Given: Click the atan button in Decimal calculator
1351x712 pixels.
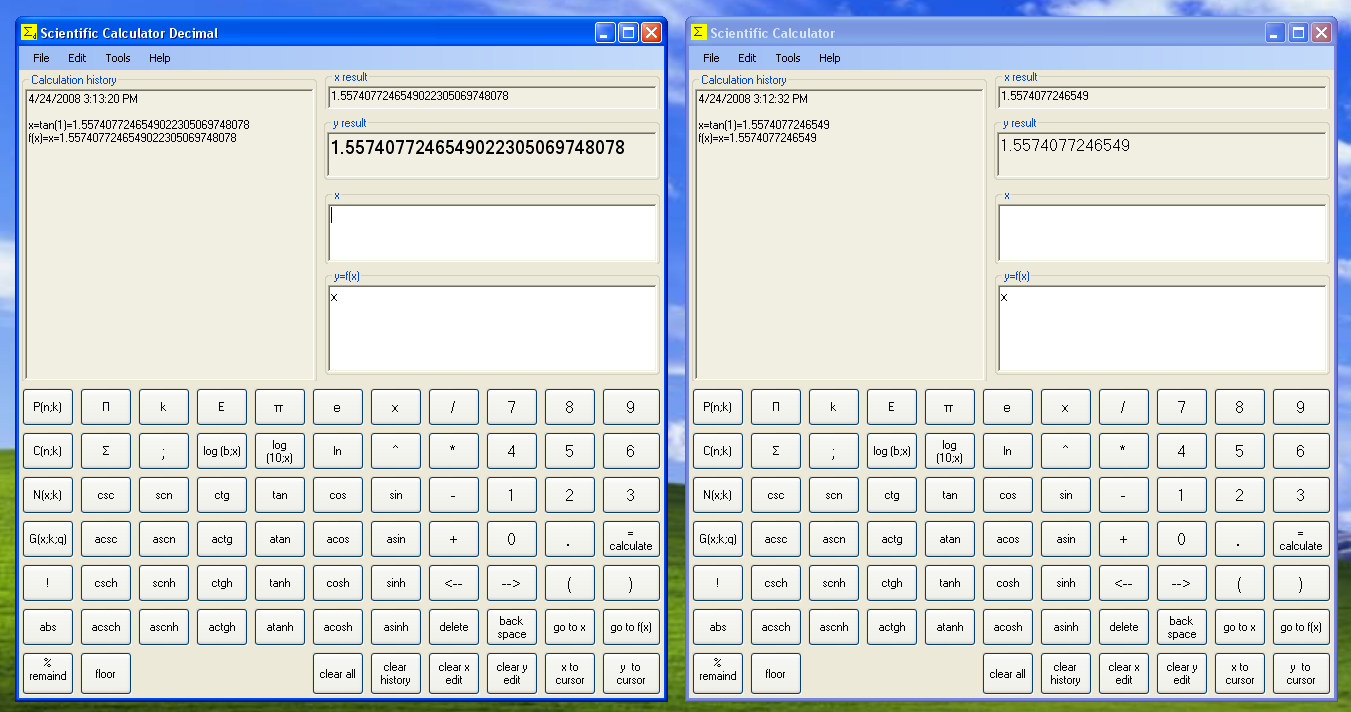Looking at the screenshot, I should coord(280,539).
